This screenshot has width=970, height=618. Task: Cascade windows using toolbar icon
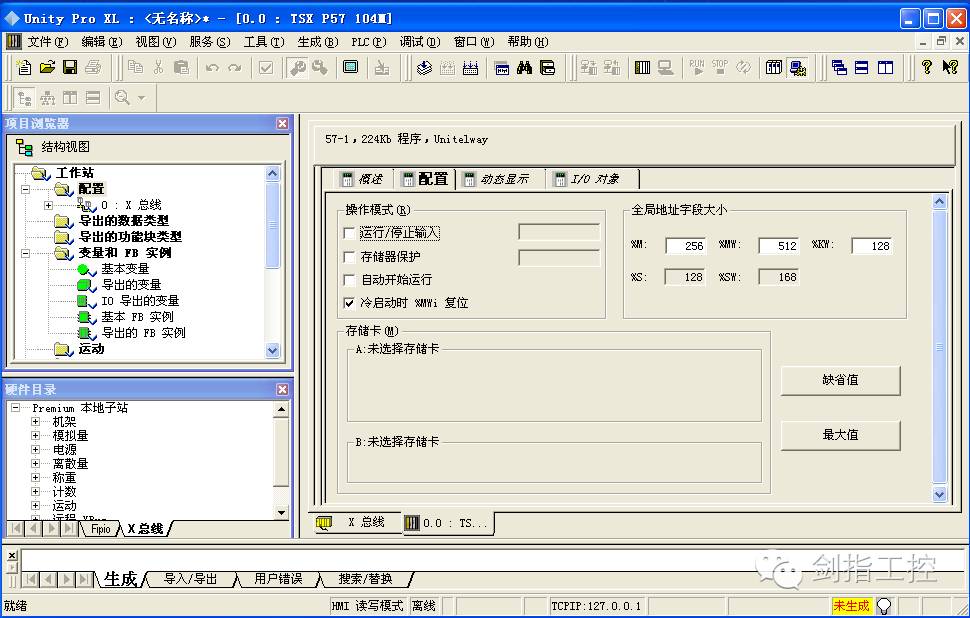pos(839,67)
